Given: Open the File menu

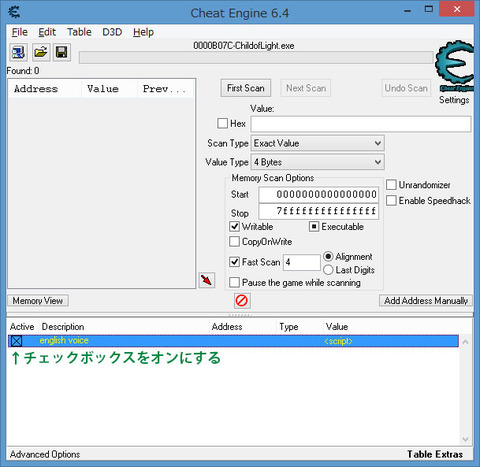Looking at the screenshot, I should (20, 32).
